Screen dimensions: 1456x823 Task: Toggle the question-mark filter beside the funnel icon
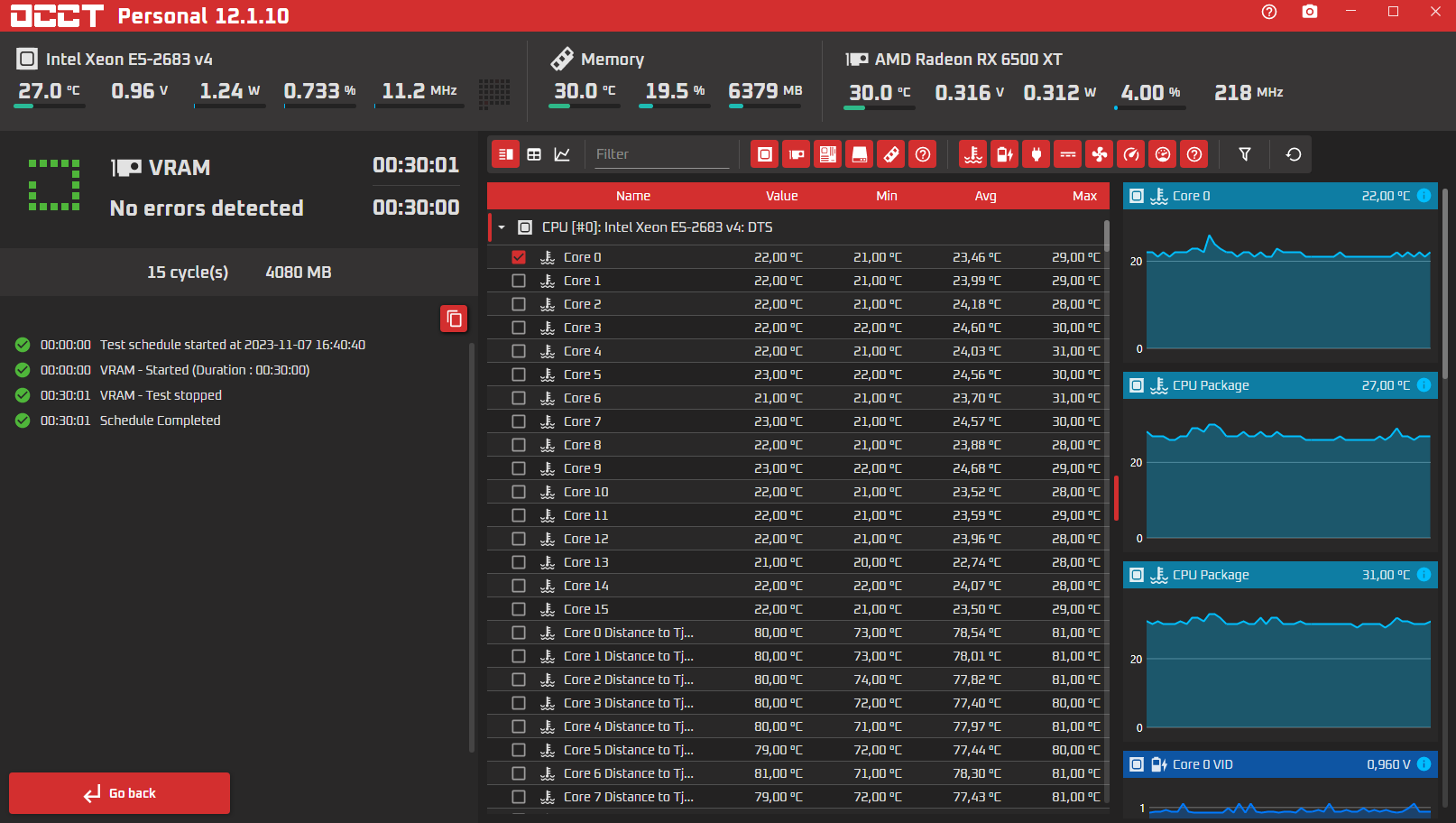(1194, 154)
